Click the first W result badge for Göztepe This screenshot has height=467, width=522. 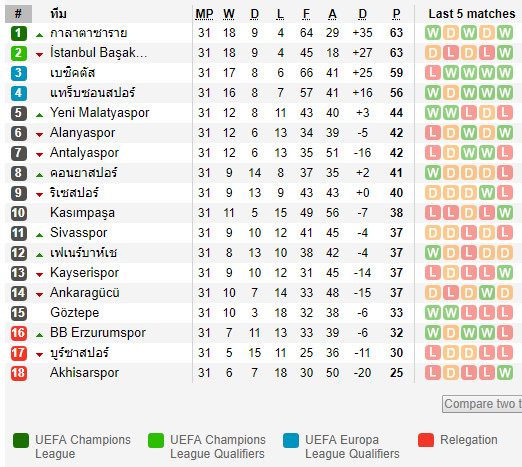[x=433, y=313]
